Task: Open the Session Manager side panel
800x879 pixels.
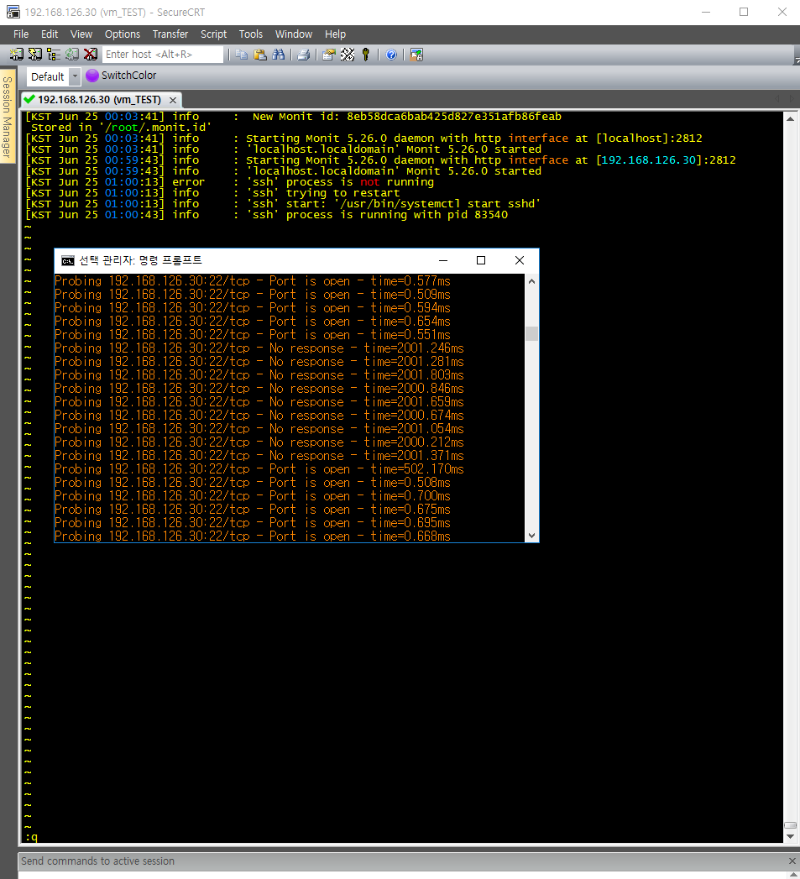Action: [x=7, y=118]
